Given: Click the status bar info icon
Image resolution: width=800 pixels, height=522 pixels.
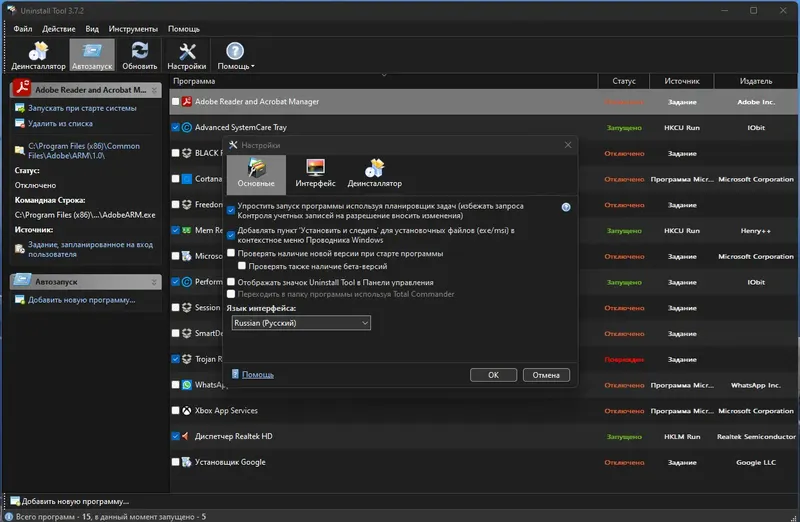Looking at the screenshot, I should point(9,516).
